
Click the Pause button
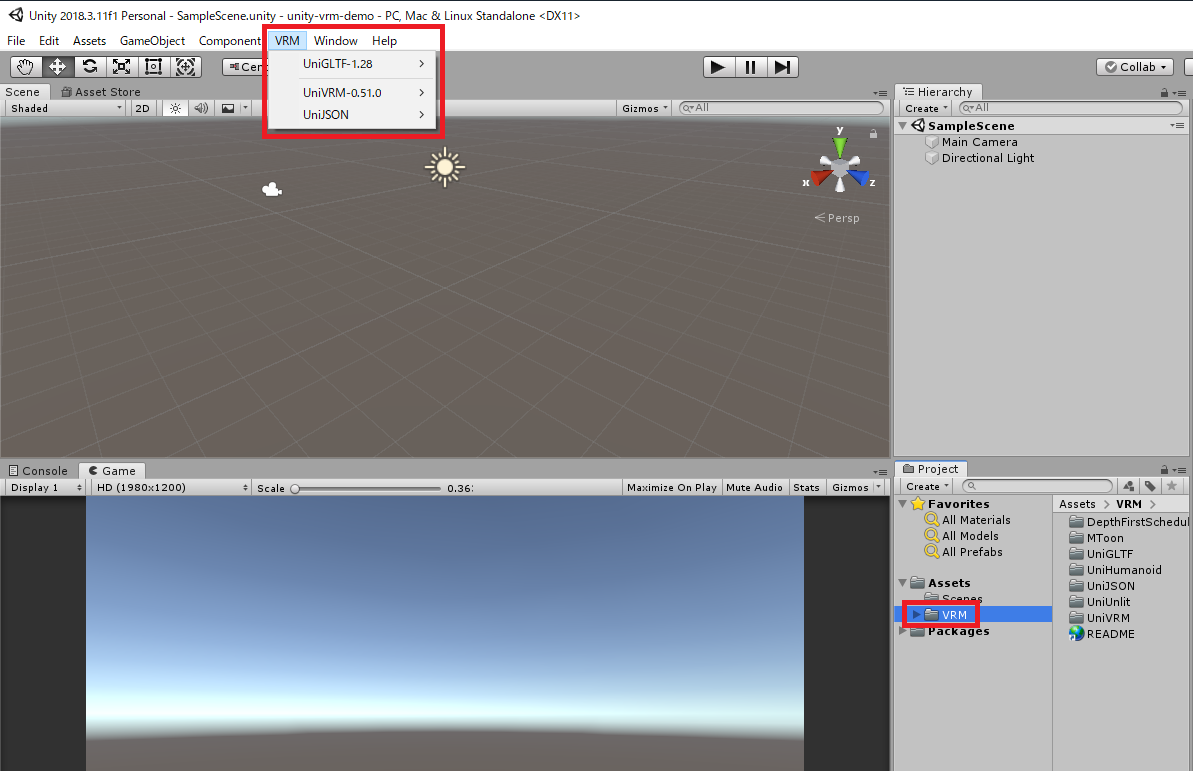tap(750, 67)
